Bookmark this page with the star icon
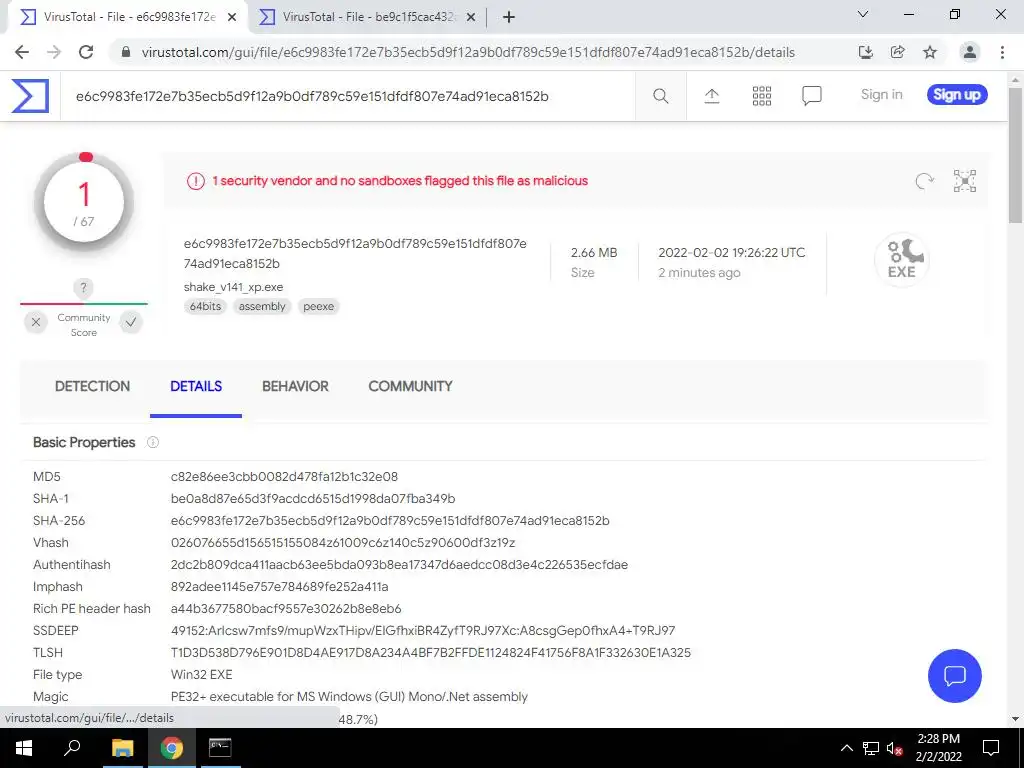 930,52
